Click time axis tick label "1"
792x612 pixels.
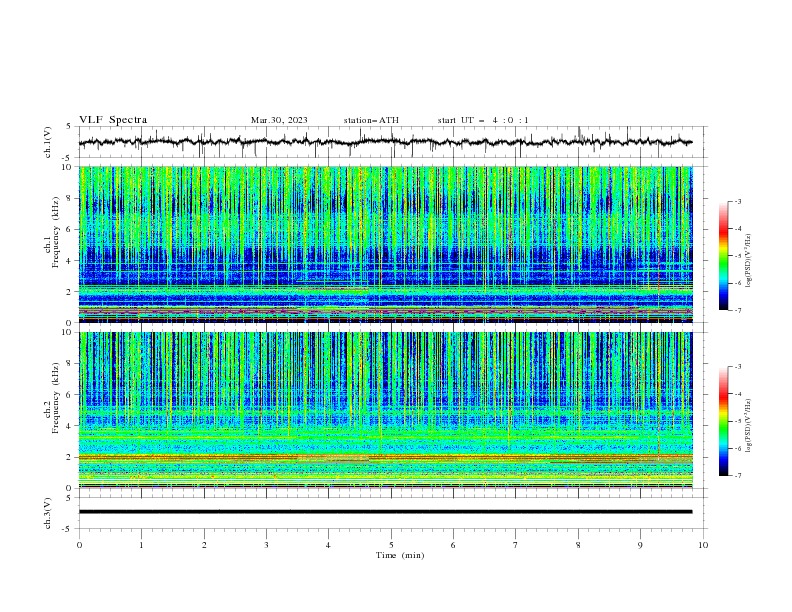[x=141, y=545]
